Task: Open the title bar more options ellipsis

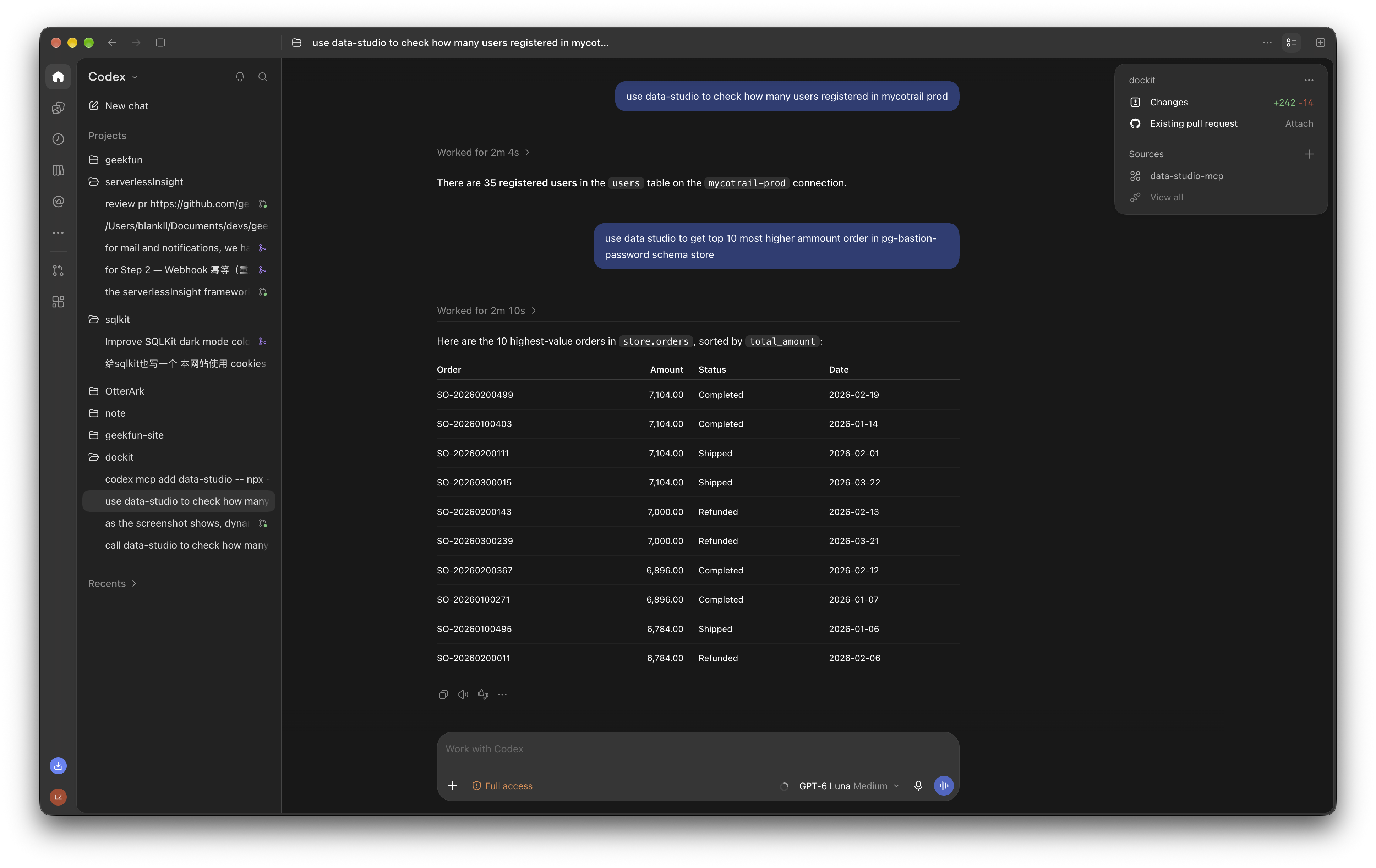Action: (x=1267, y=43)
